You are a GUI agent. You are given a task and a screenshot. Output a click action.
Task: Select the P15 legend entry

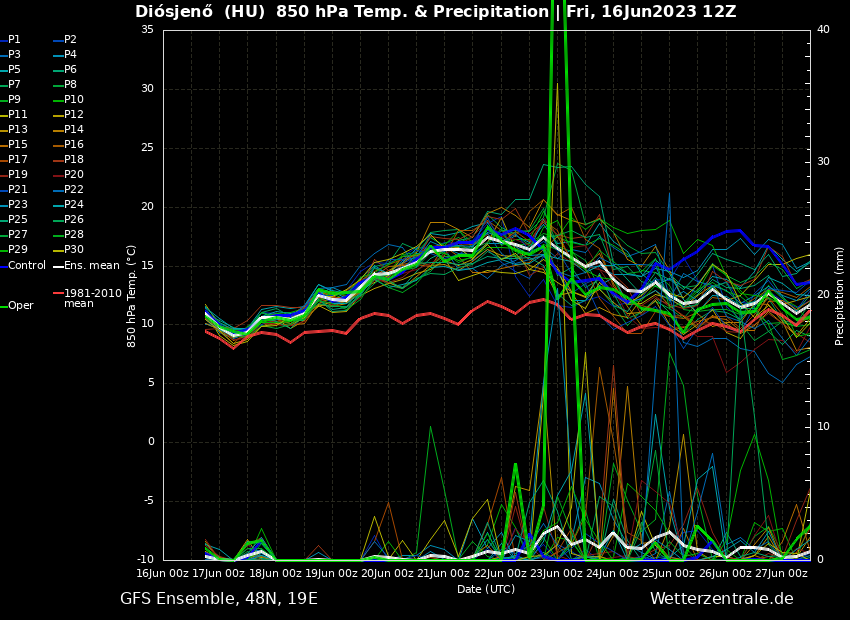point(18,145)
